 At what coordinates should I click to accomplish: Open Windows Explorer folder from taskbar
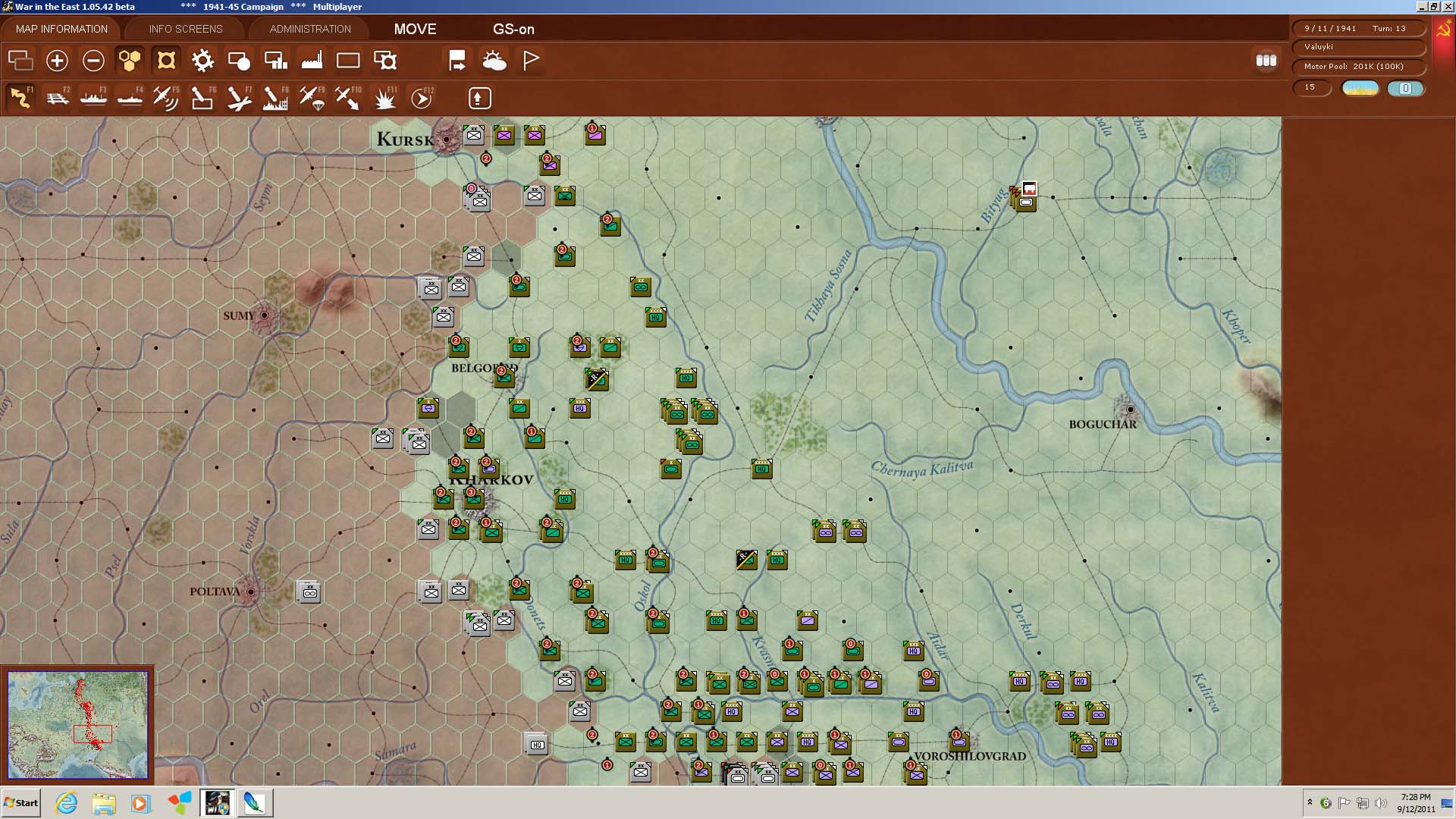[x=104, y=803]
